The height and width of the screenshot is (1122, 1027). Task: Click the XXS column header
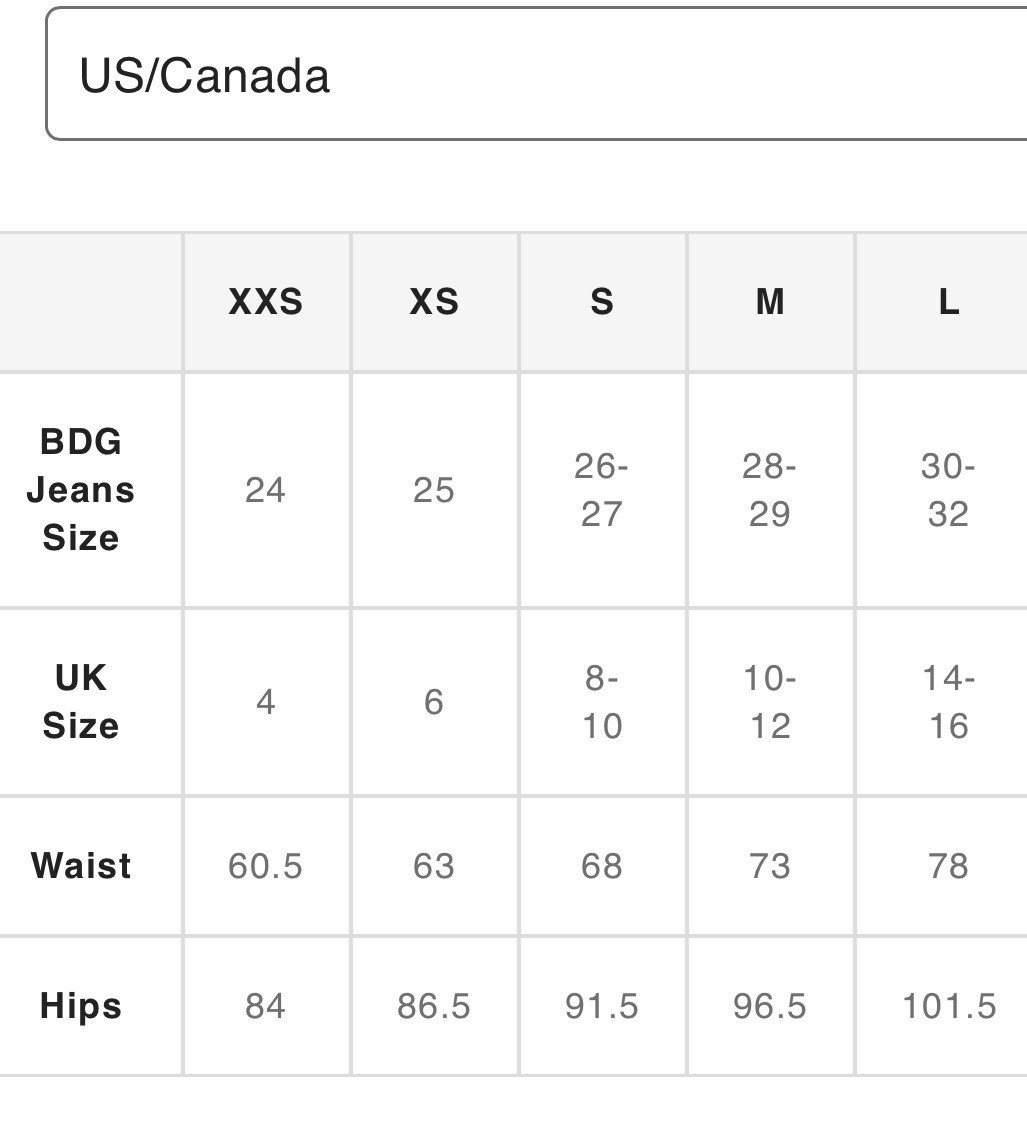pyautogui.click(x=266, y=302)
